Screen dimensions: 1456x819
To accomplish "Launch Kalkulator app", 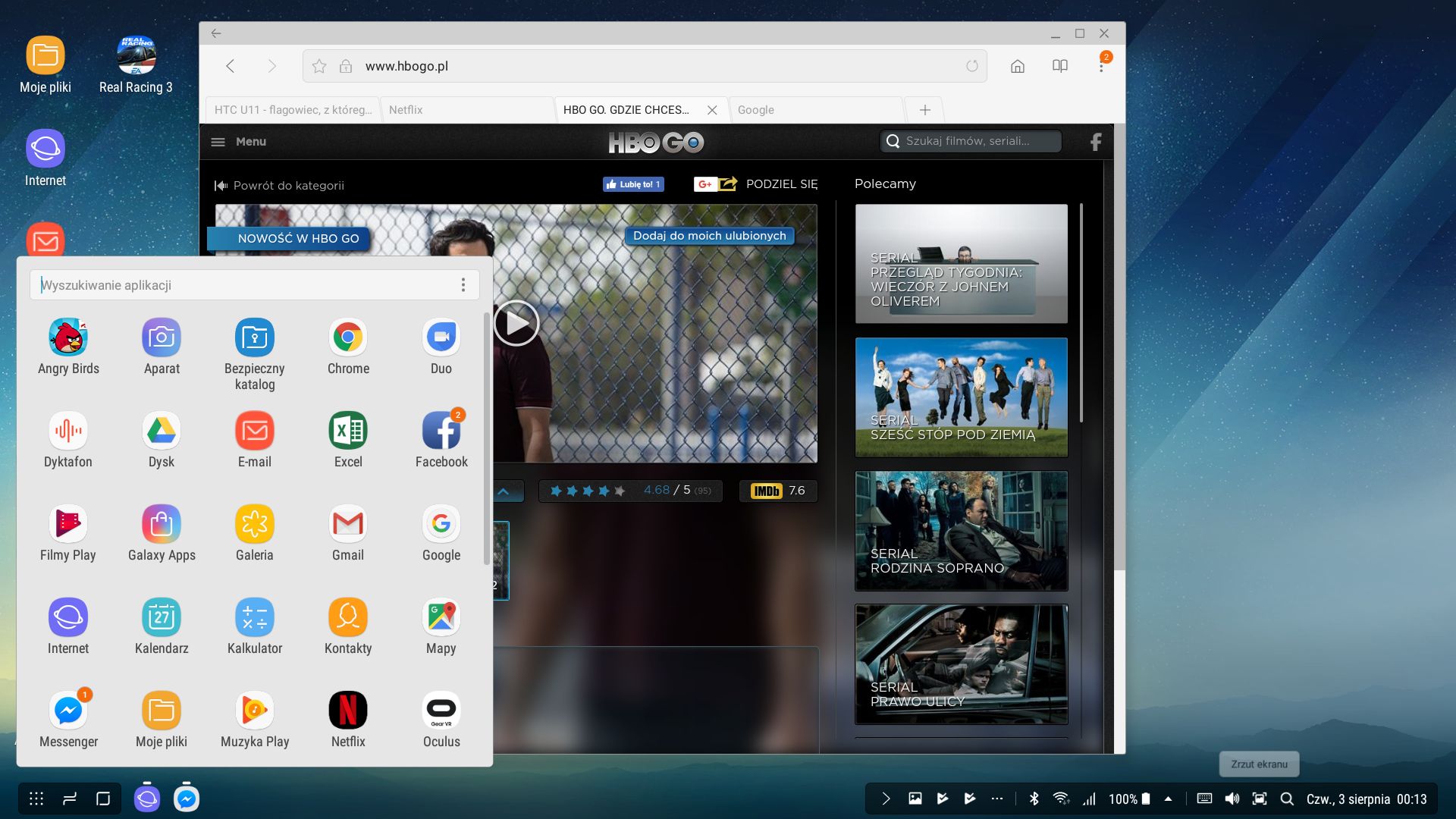I will (x=255, y=627).
